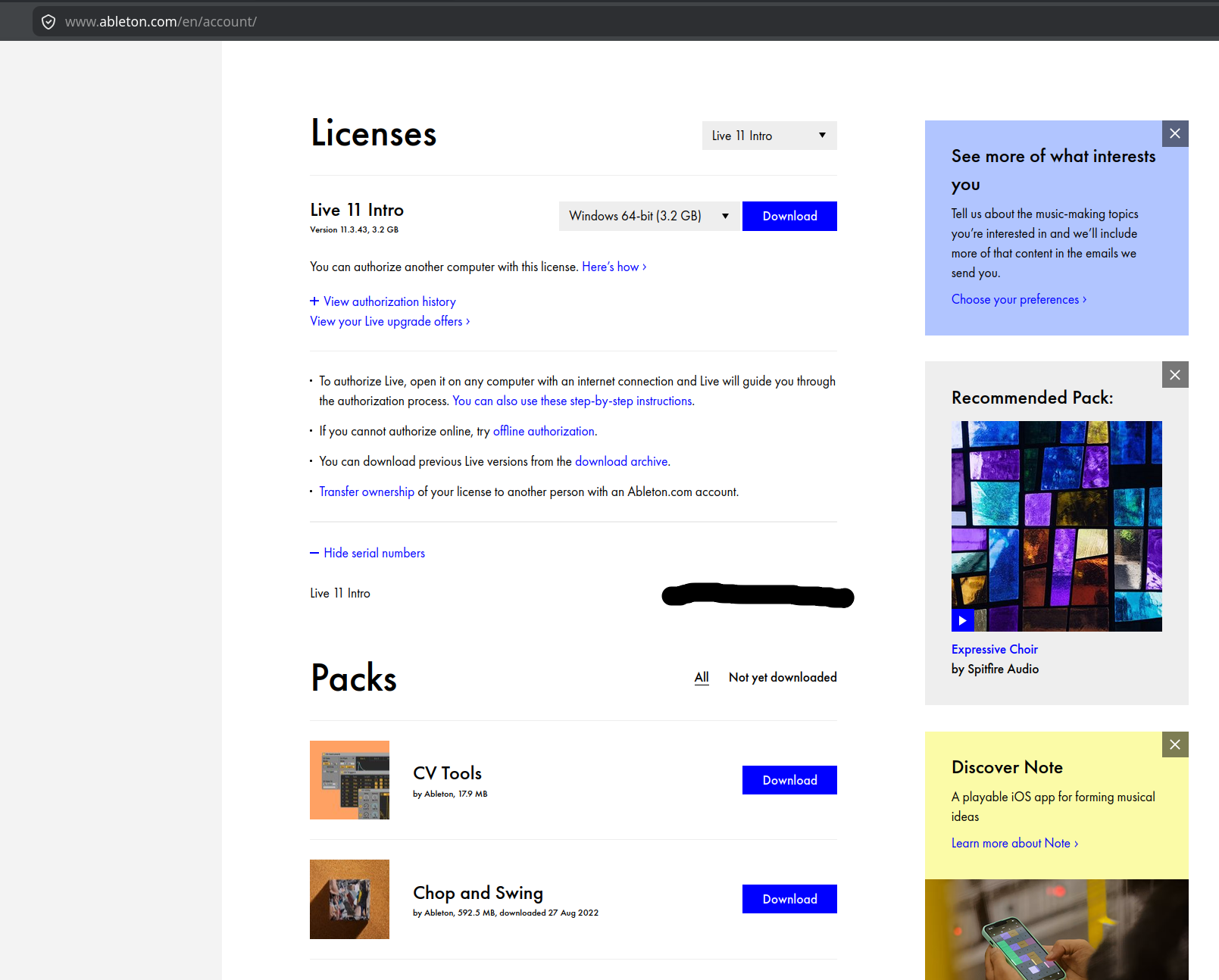Download the CV Tools pack

(789, 780)
